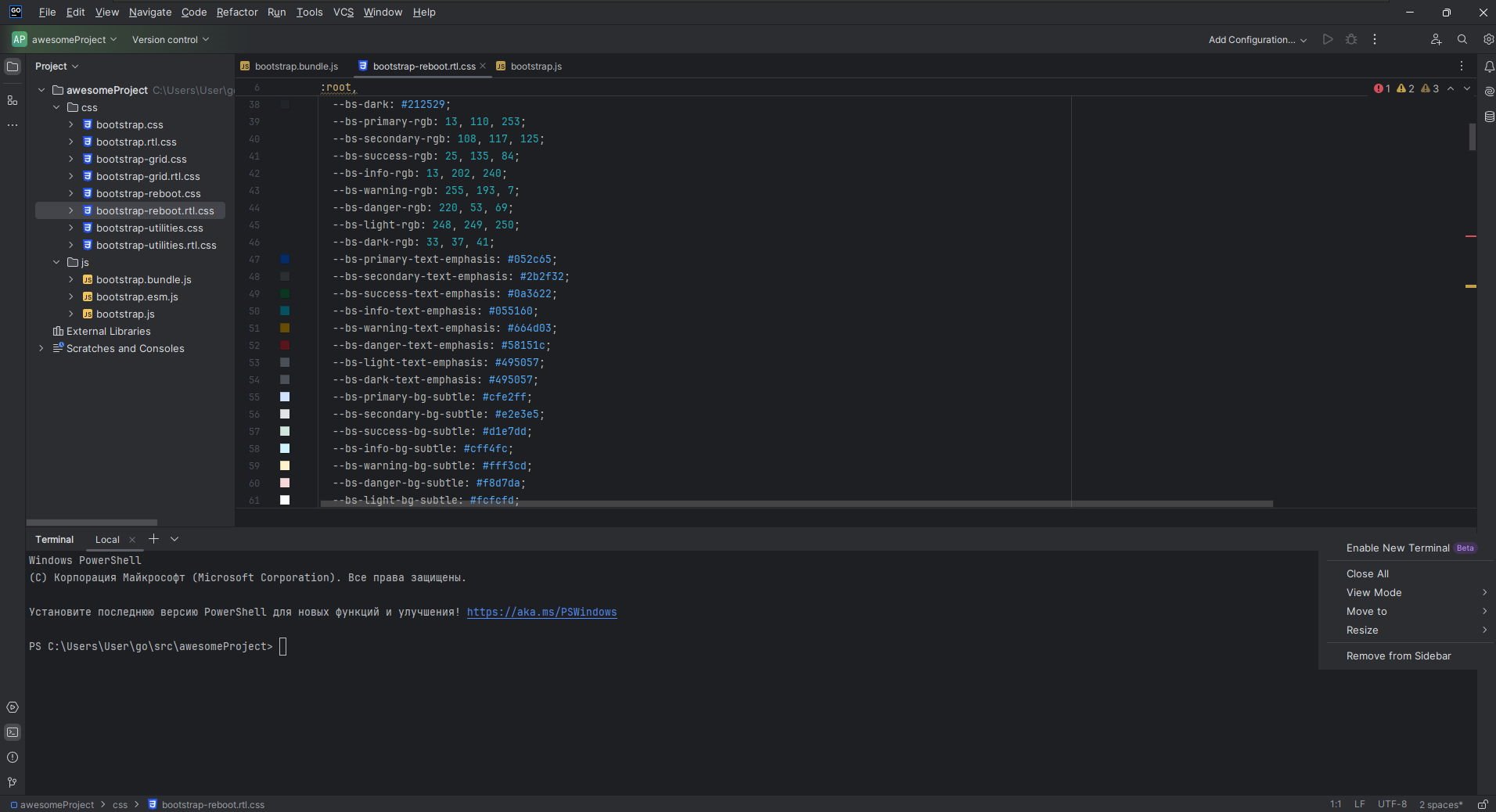Screen dimensions: 1496x812
Task: Click color swatch for --bs-danger-text-emphasis
Action: click(285, 345)
